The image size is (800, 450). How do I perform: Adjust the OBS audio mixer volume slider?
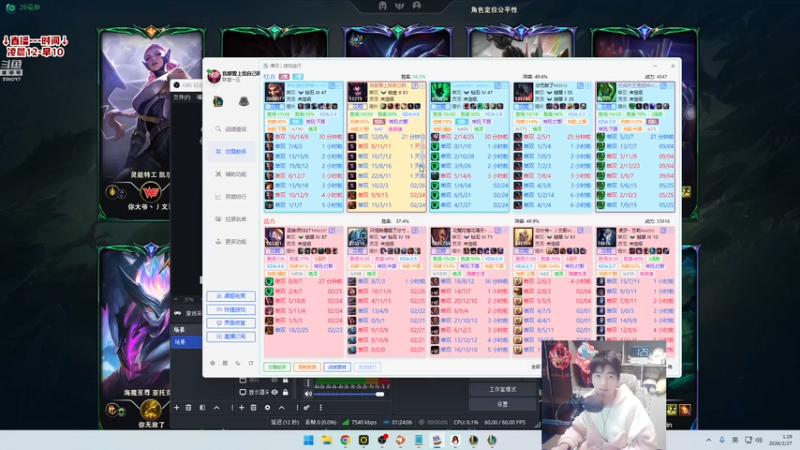coord(349,394)
